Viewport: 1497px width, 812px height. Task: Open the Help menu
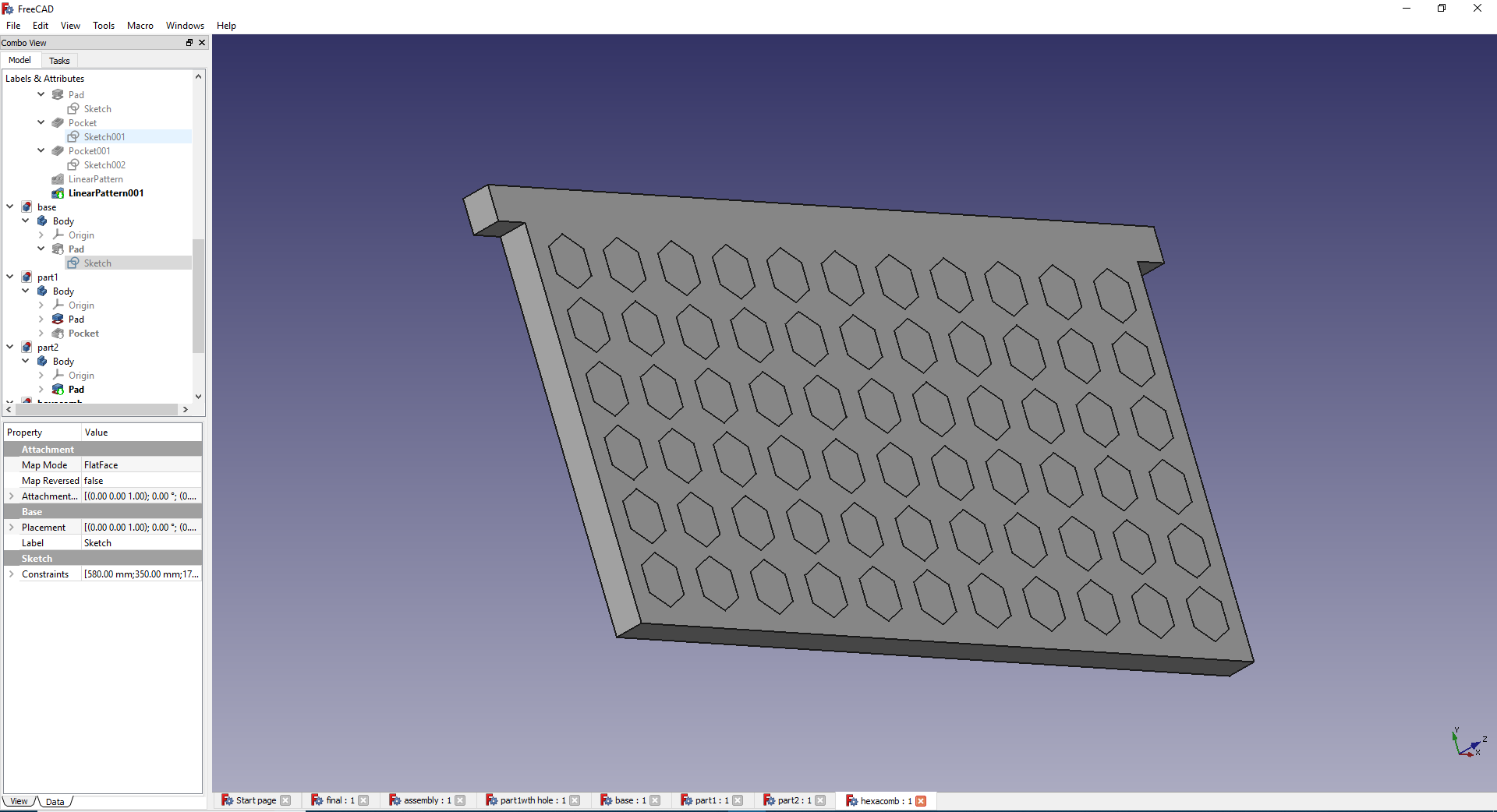coord(226,26)
